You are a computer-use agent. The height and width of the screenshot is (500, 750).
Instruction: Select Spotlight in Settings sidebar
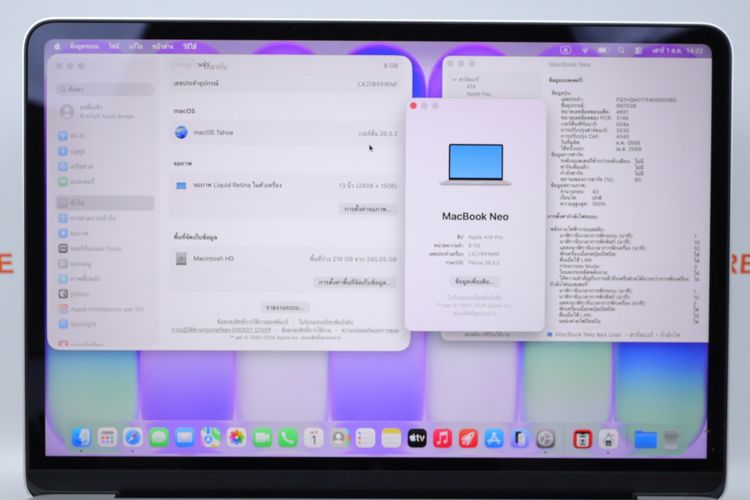coord(105,324)
